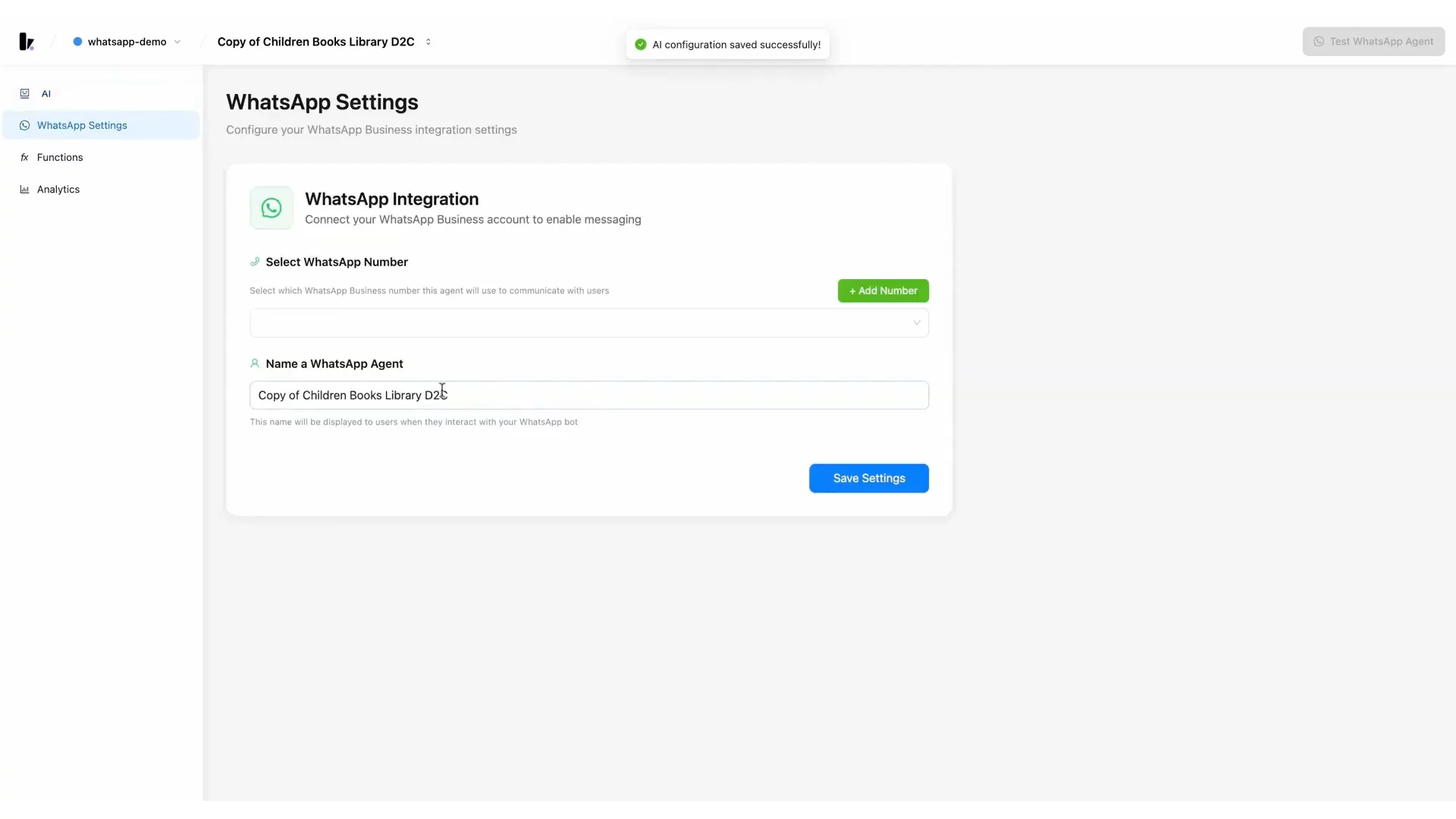
Task: Click the Analytics bar chart icon
Action: [x=24, y=190]
